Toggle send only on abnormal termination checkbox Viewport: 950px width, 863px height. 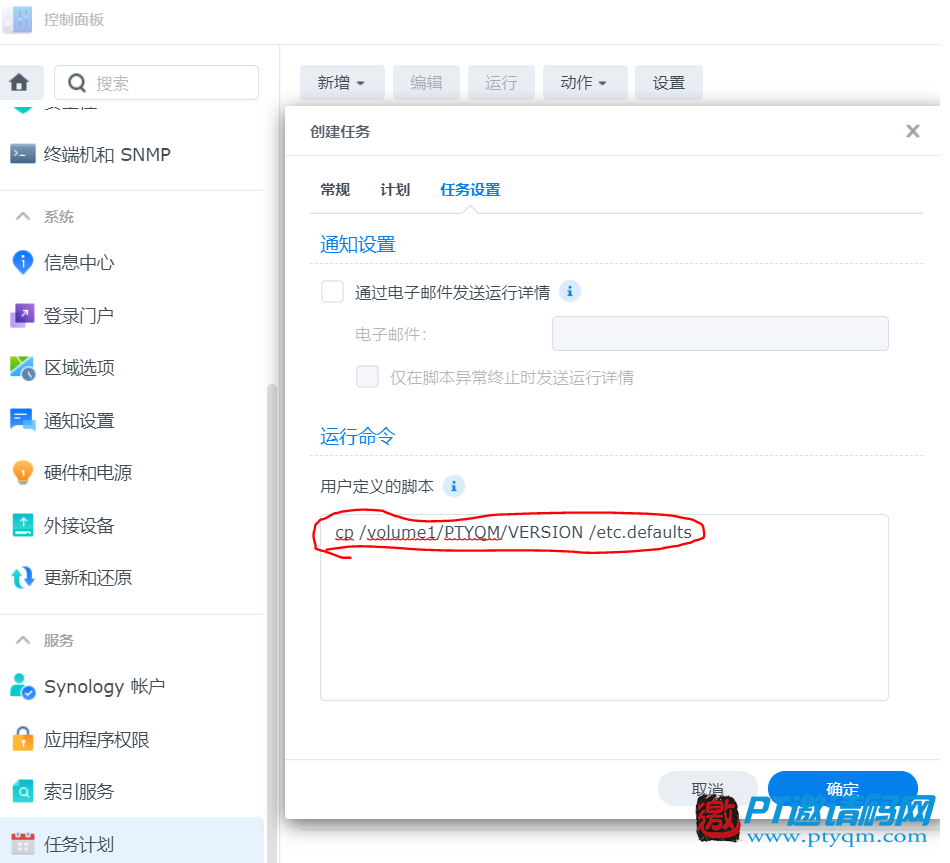tap(368, 377)
